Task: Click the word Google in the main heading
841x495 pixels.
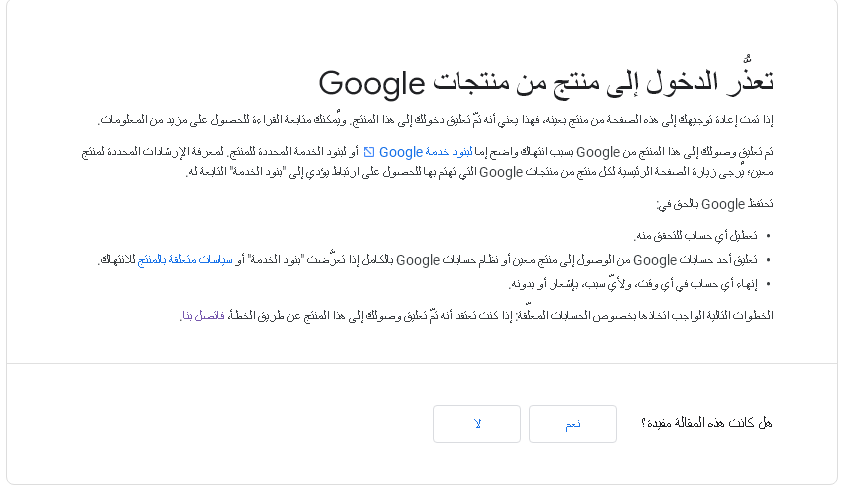Action: [x=372, y=84]
